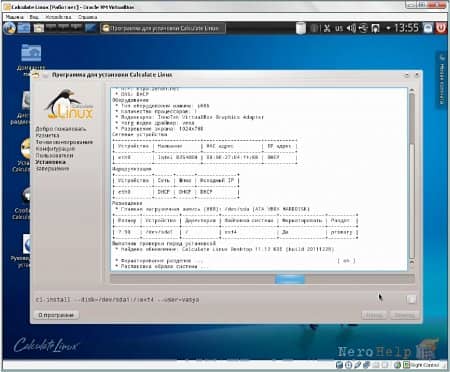The height and width of the screenshot is (372, 450).
Task: Click the cl-install command line text
Action: [117, 300]
